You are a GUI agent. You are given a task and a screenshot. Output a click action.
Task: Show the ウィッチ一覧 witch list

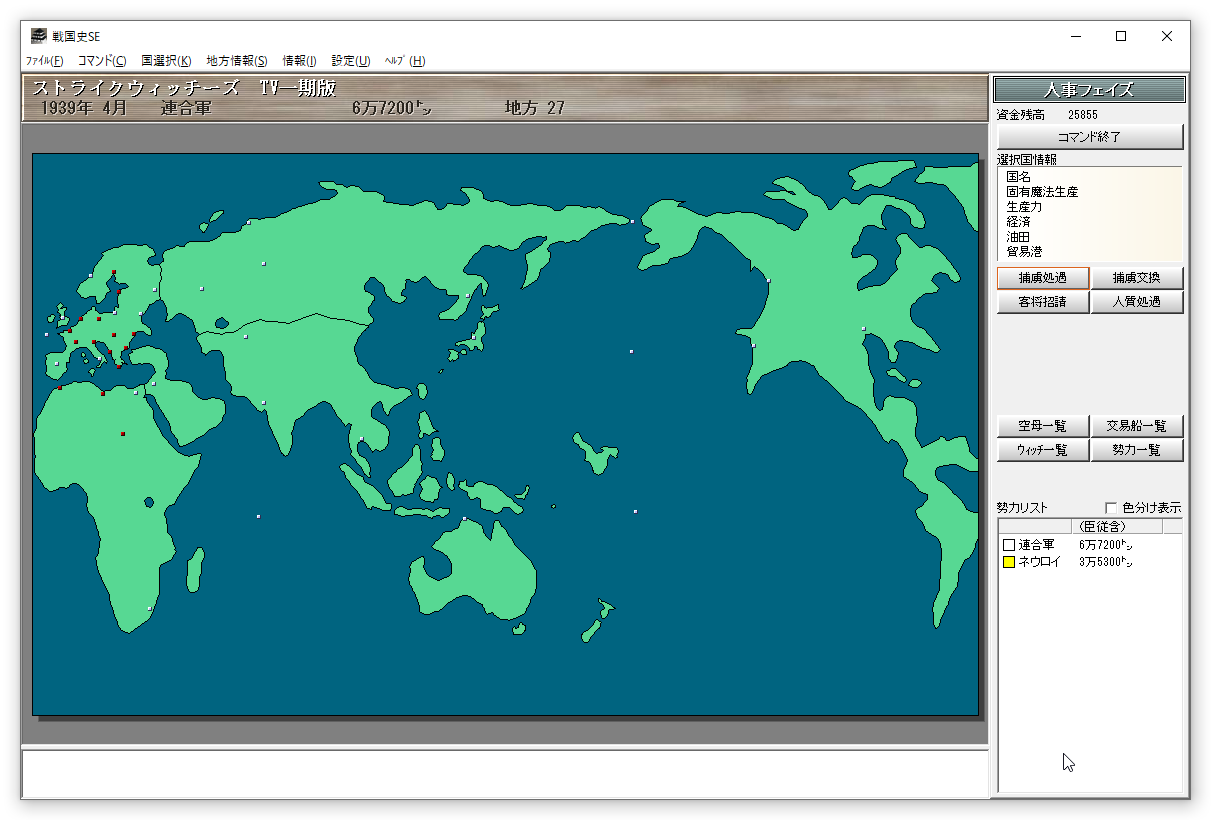pos(1042,450)
